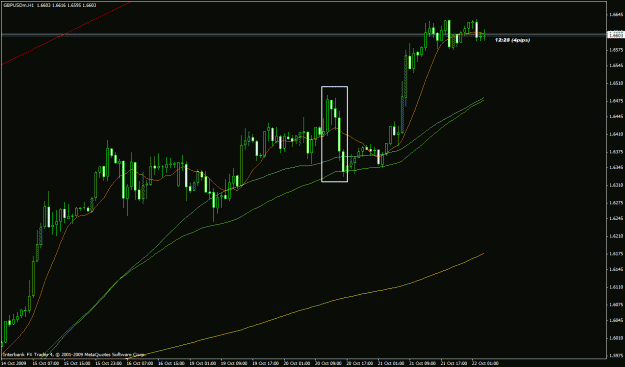
Task: Click the 1.6575 price scale label
Action: [x=616, y=50]
